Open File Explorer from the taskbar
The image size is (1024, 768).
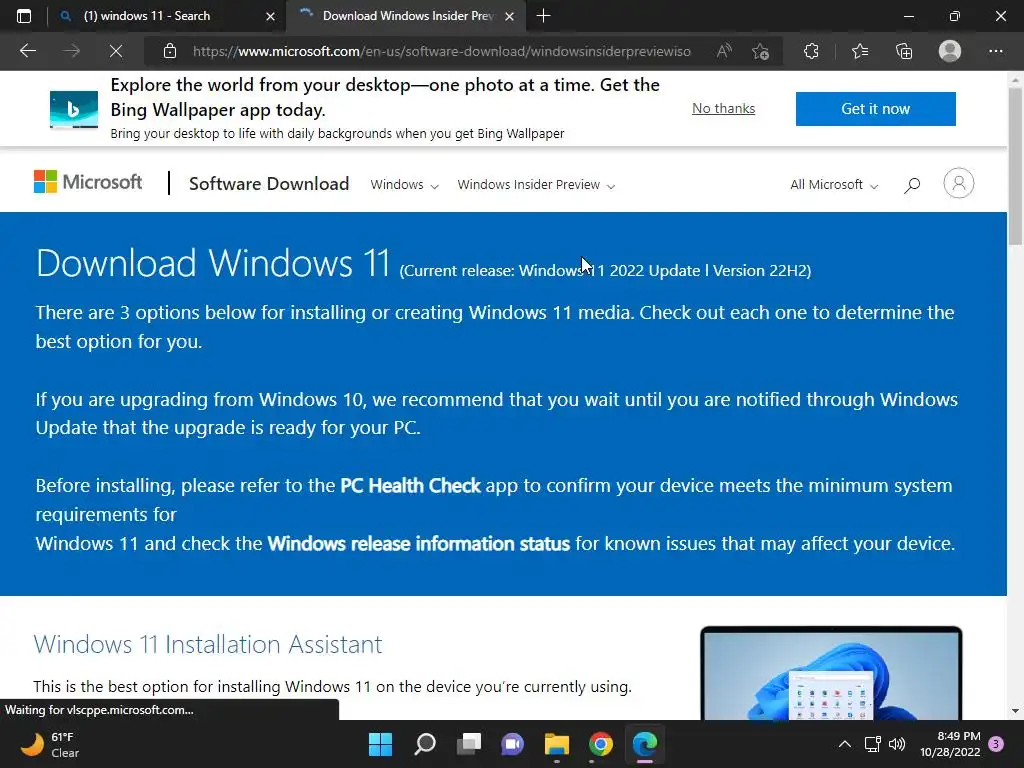tap(557, 744)
